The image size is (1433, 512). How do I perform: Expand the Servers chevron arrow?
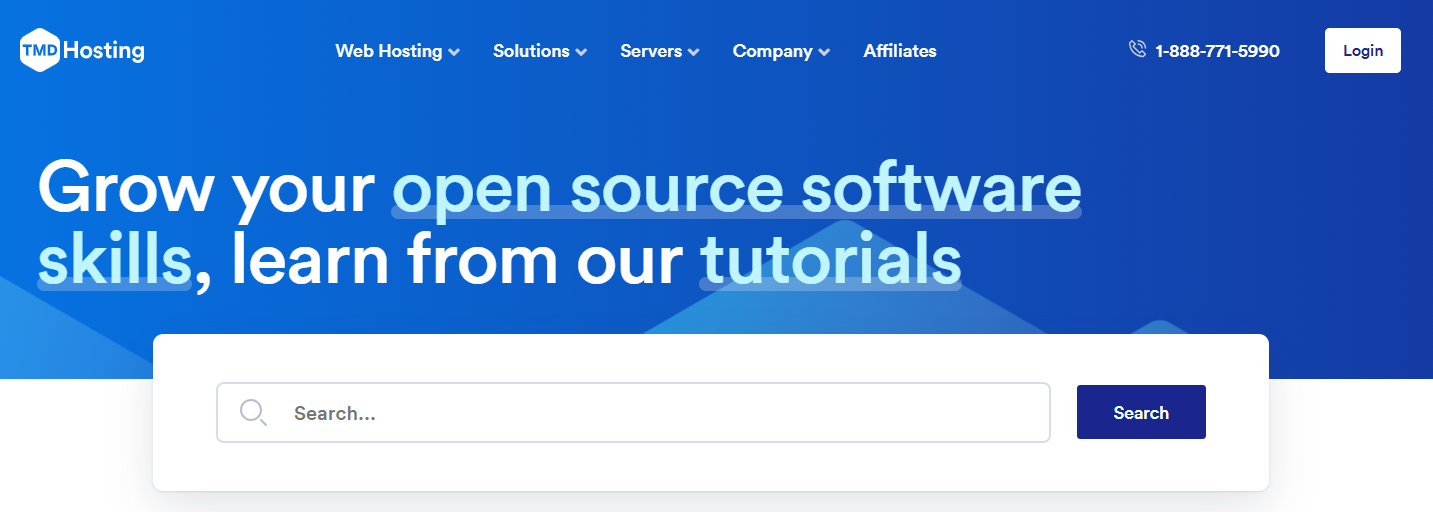(693, 52)
